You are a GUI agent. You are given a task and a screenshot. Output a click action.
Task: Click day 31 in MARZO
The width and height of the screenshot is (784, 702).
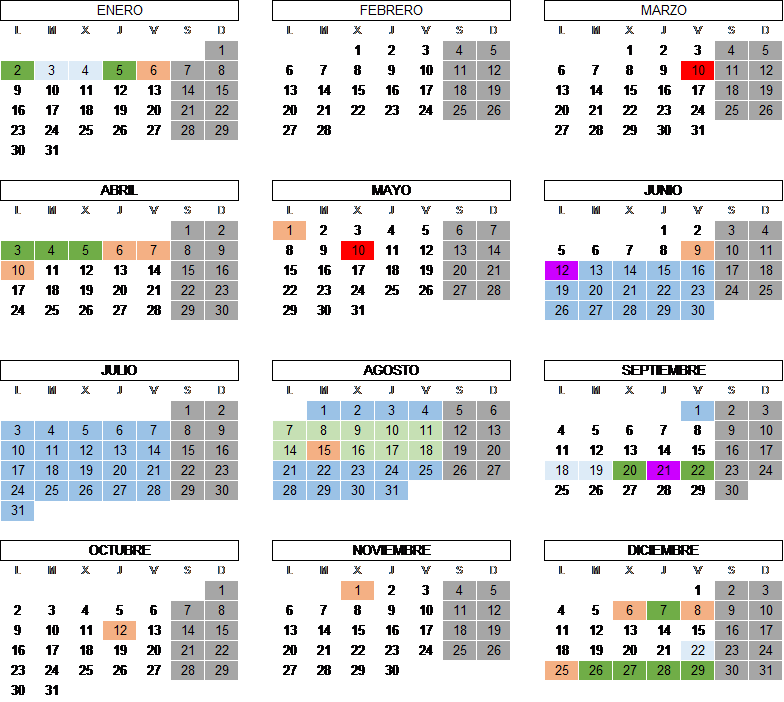click(698, 130)
